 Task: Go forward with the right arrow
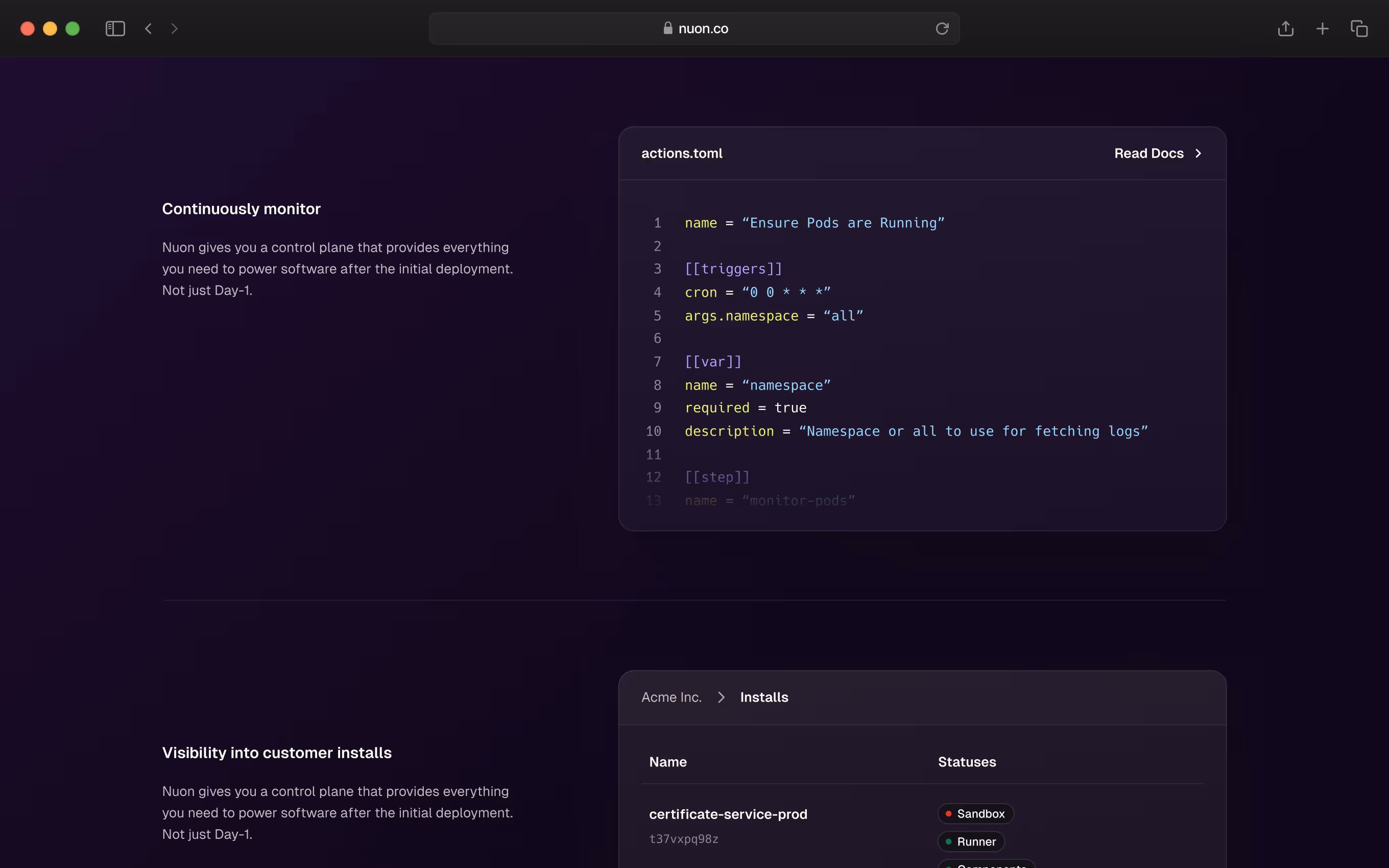(175, 29)
